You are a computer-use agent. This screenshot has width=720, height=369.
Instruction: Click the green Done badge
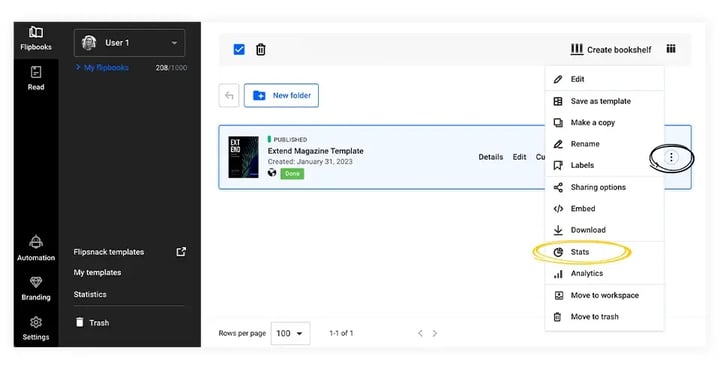point(292,173)
